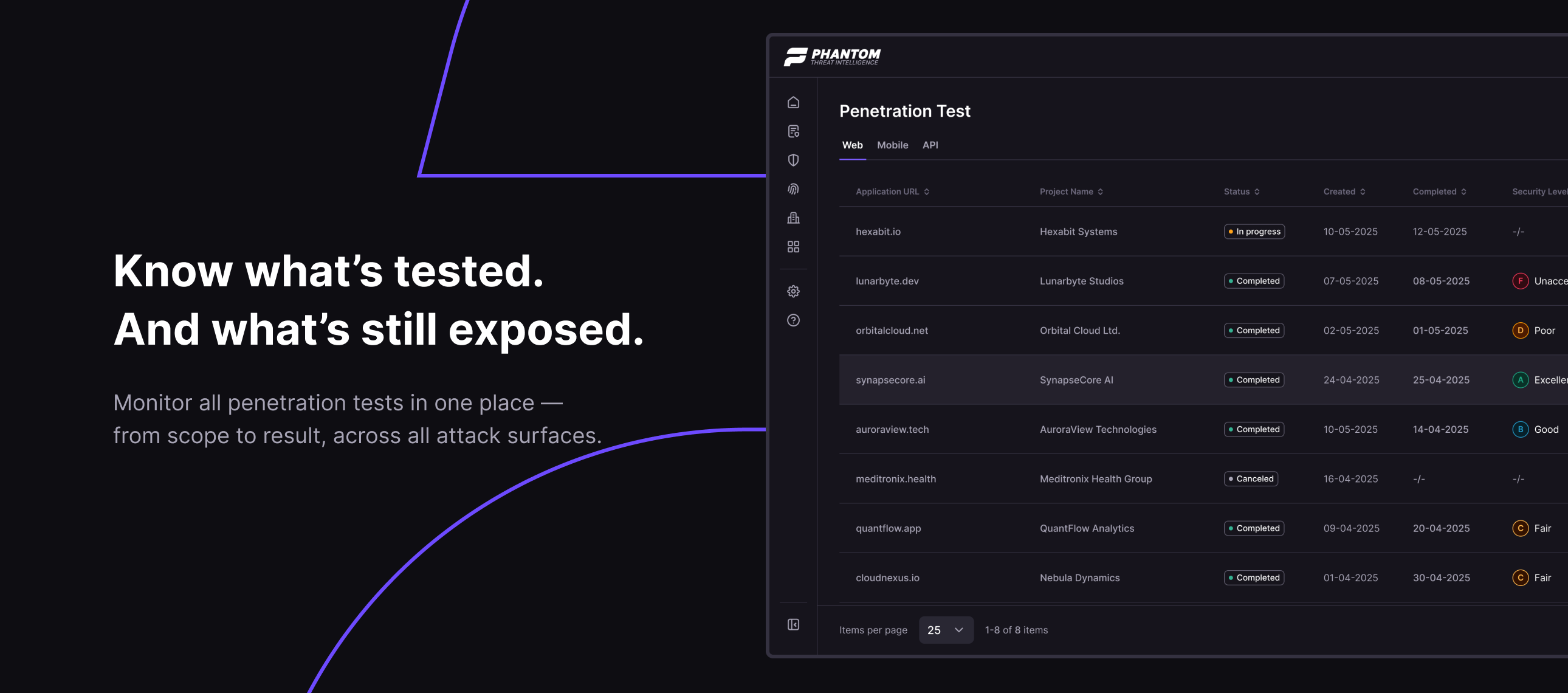Image resolution: width=1568 pixels, height=693 pixels.
Task: Sort by Project Name column
Action: click(x=1071, y=192)
